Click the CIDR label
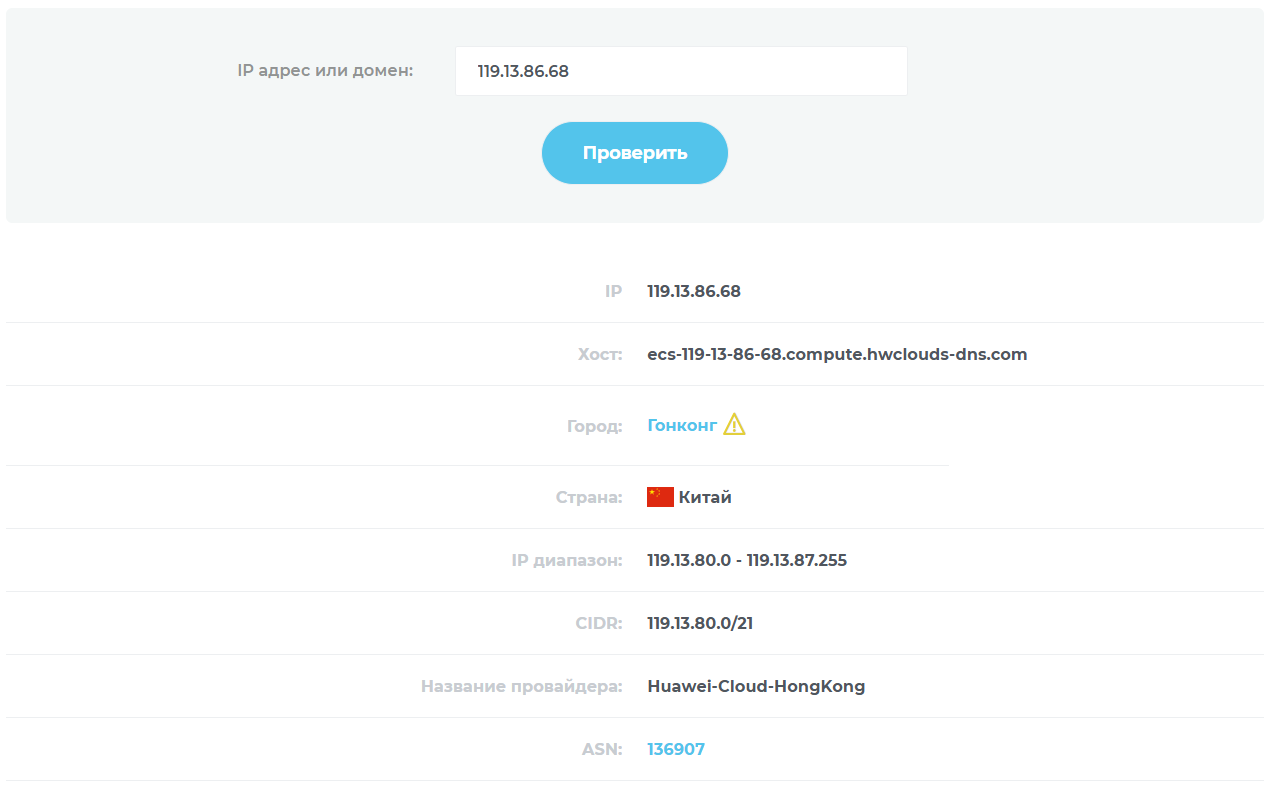Screen dimensions: 1273x791 coord(599,623)
